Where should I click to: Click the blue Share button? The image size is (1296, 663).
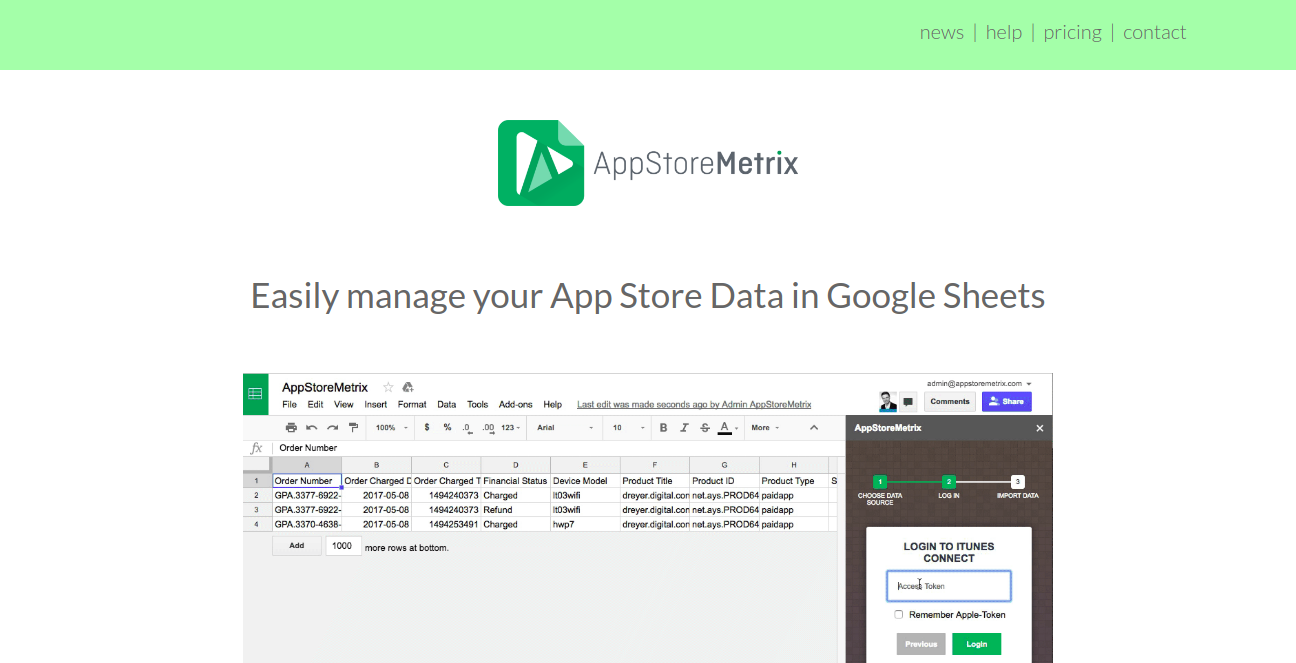1006,401
